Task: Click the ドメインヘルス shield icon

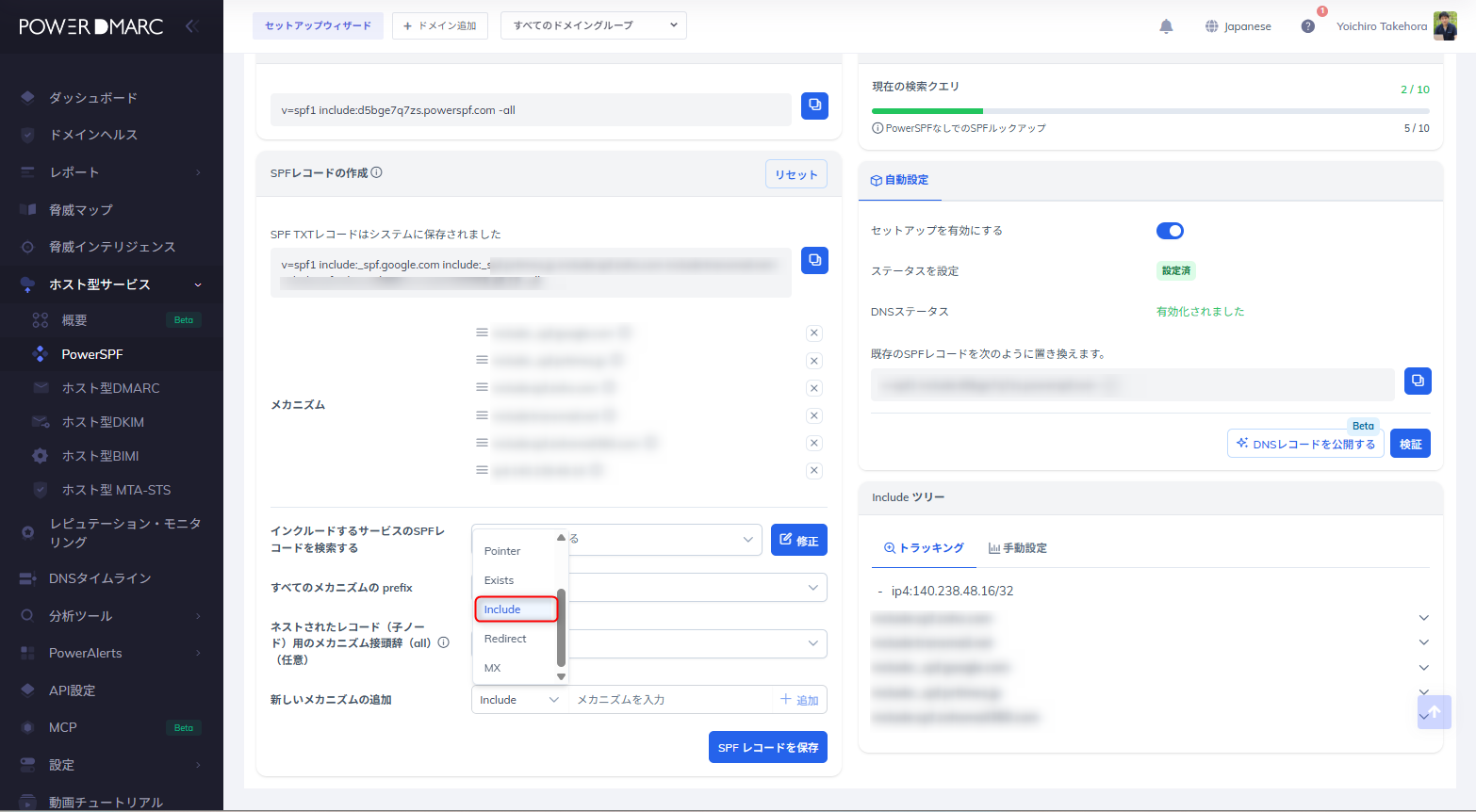Action: coord(27,135)
